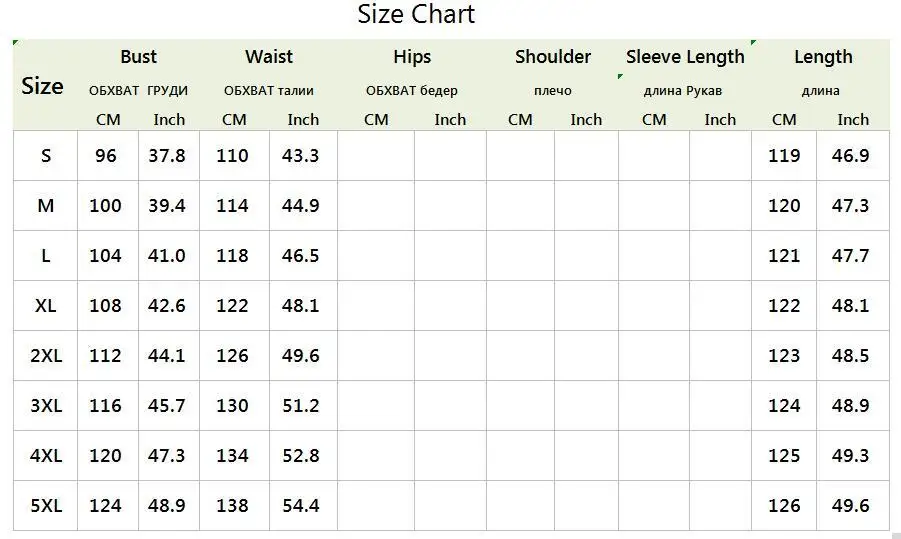Select the Sleeve Length header
Image resolution: width=901 pixels, height=539 pixels.
[685, 56]
